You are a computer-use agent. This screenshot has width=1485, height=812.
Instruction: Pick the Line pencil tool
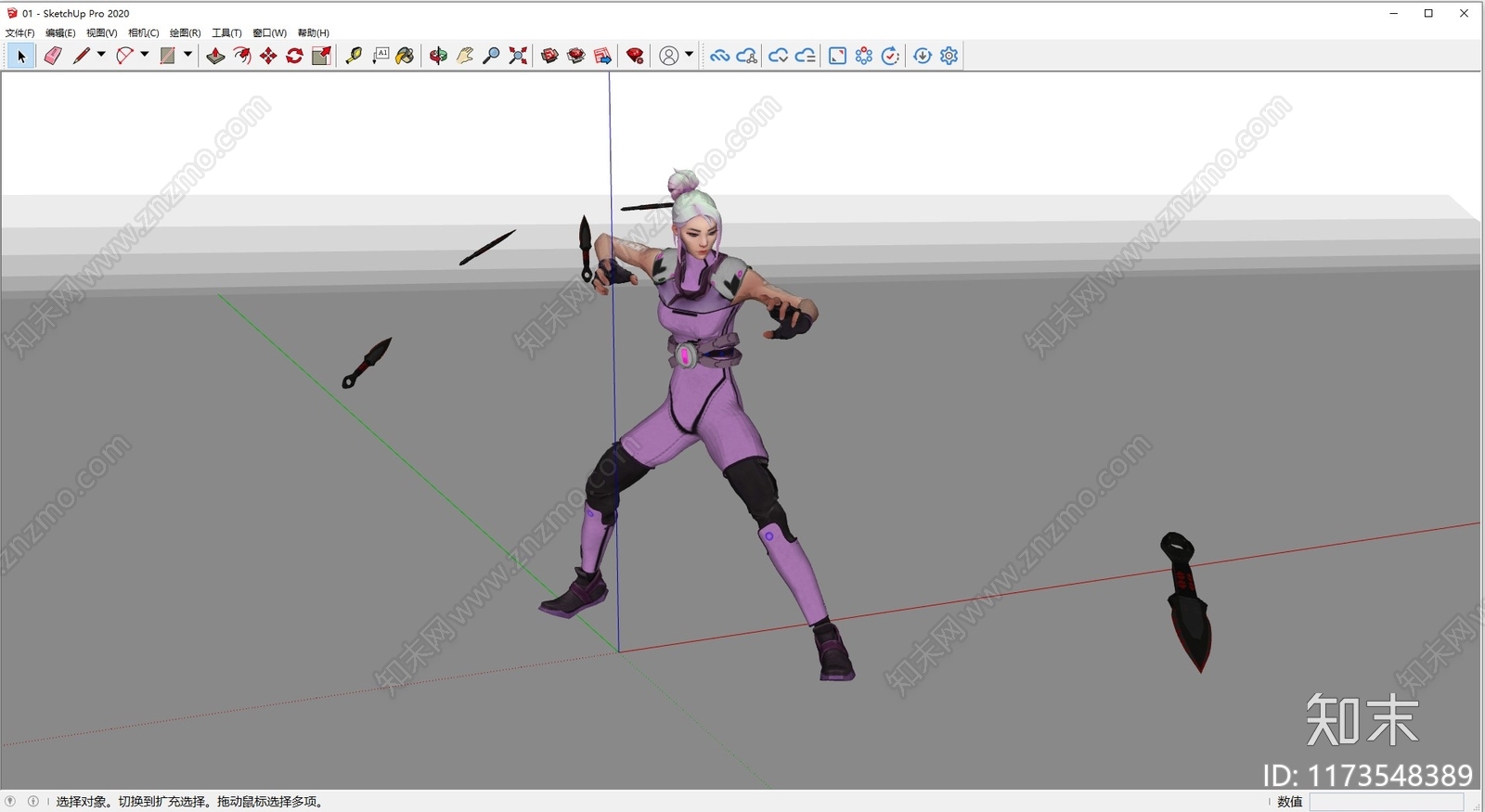tap(82, 56)
